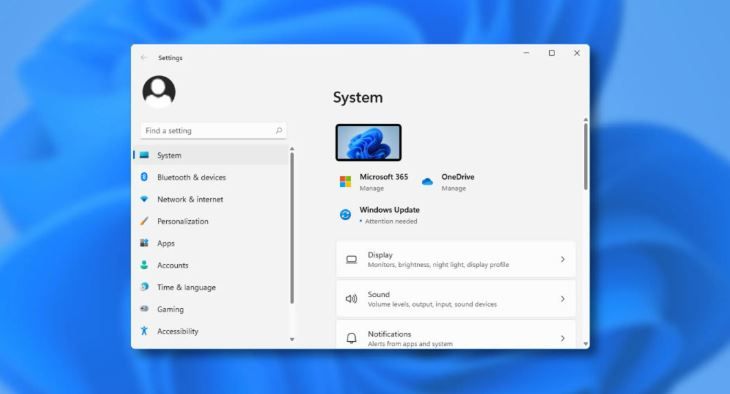Click the Network wifi icon in sidebar
This screenshot has height=394, width=730.
tap(144, 199)
